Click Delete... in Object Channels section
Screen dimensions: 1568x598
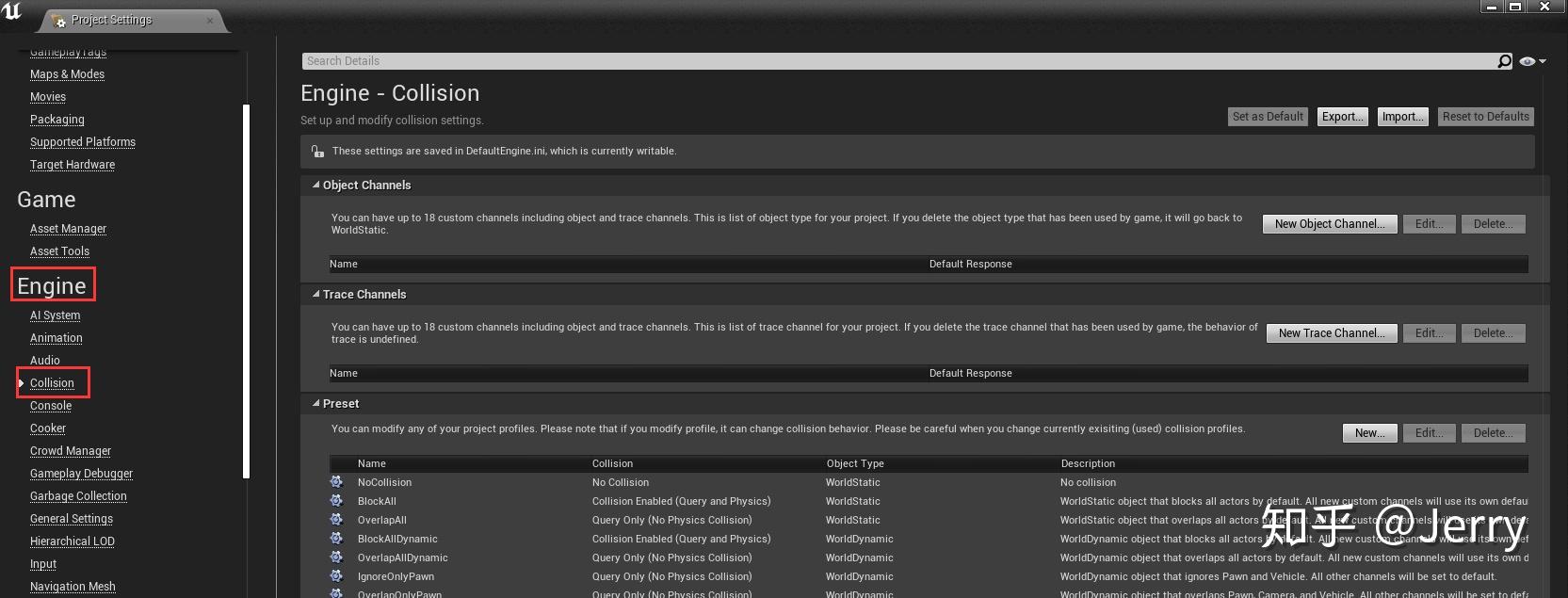1494,224
